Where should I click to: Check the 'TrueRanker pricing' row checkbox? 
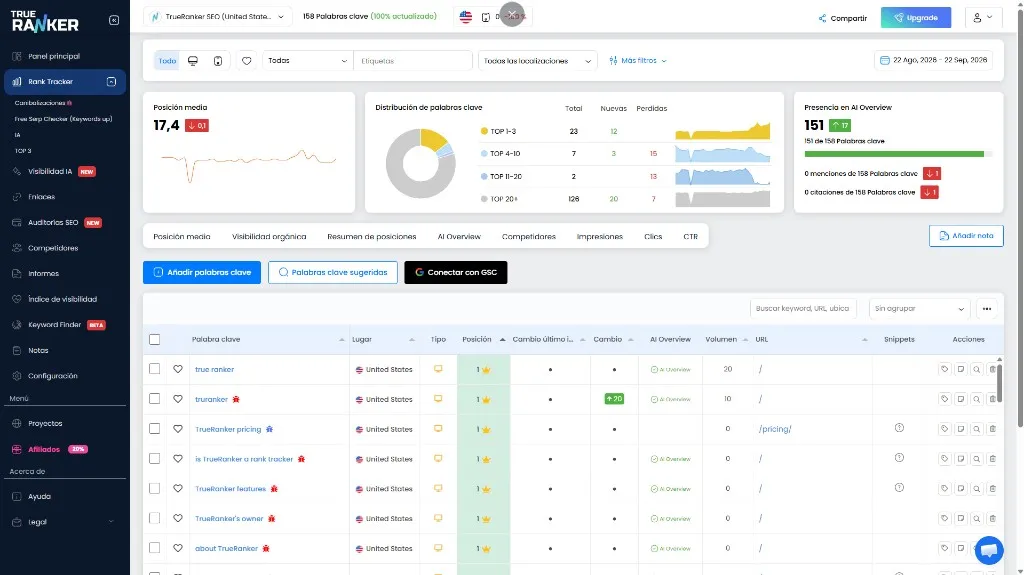coord(155,429)
